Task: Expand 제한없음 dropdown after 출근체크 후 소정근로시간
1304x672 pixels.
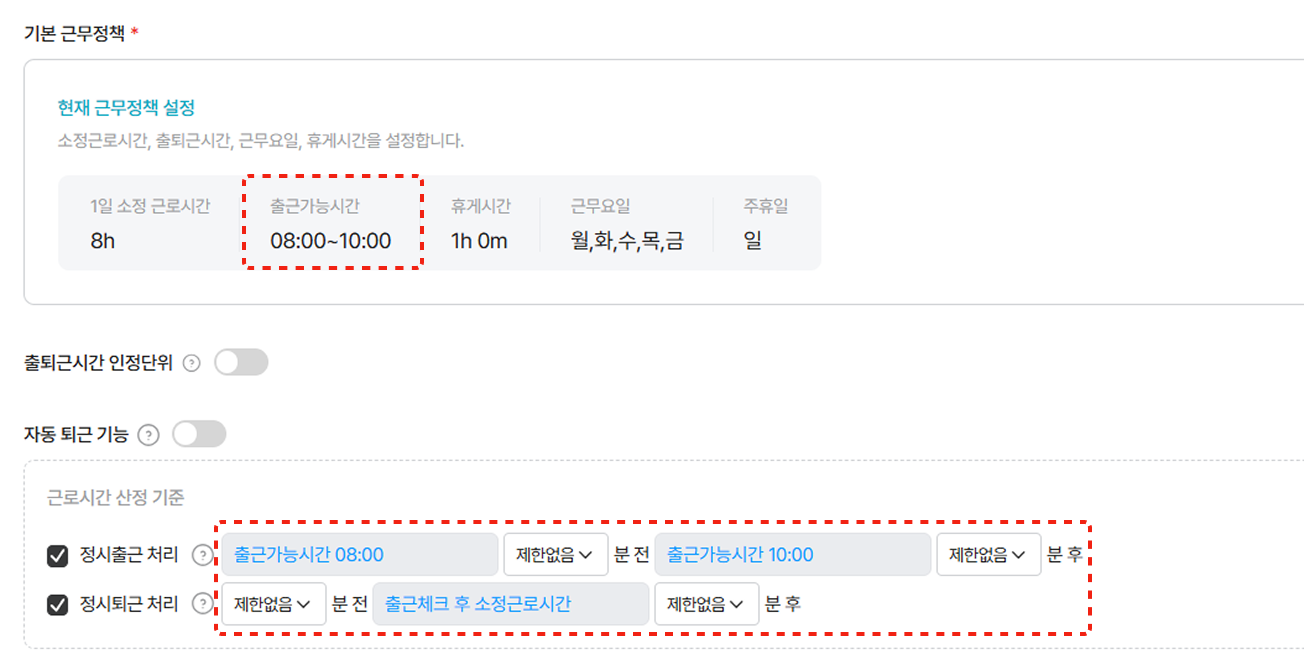Action: 707,604
